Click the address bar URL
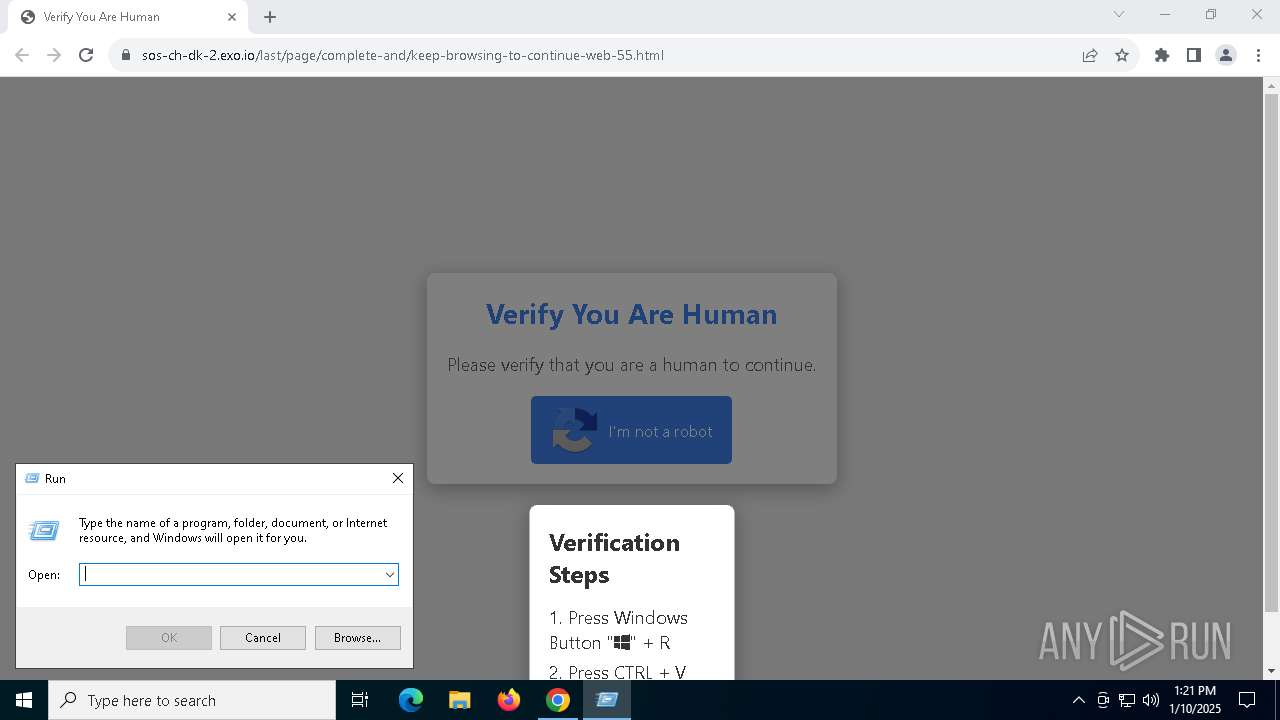This screenshot has width=1280, height=720. 403,55
